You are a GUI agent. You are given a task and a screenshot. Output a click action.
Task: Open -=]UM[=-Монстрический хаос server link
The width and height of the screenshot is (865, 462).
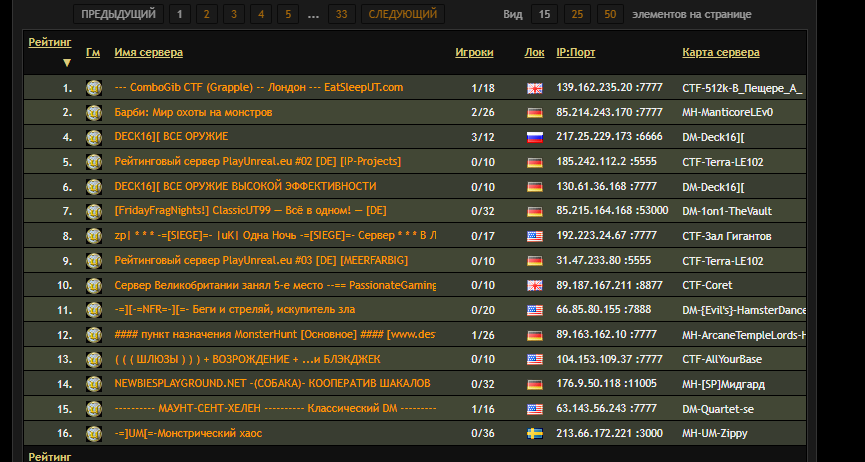click(x=189, y=433)
